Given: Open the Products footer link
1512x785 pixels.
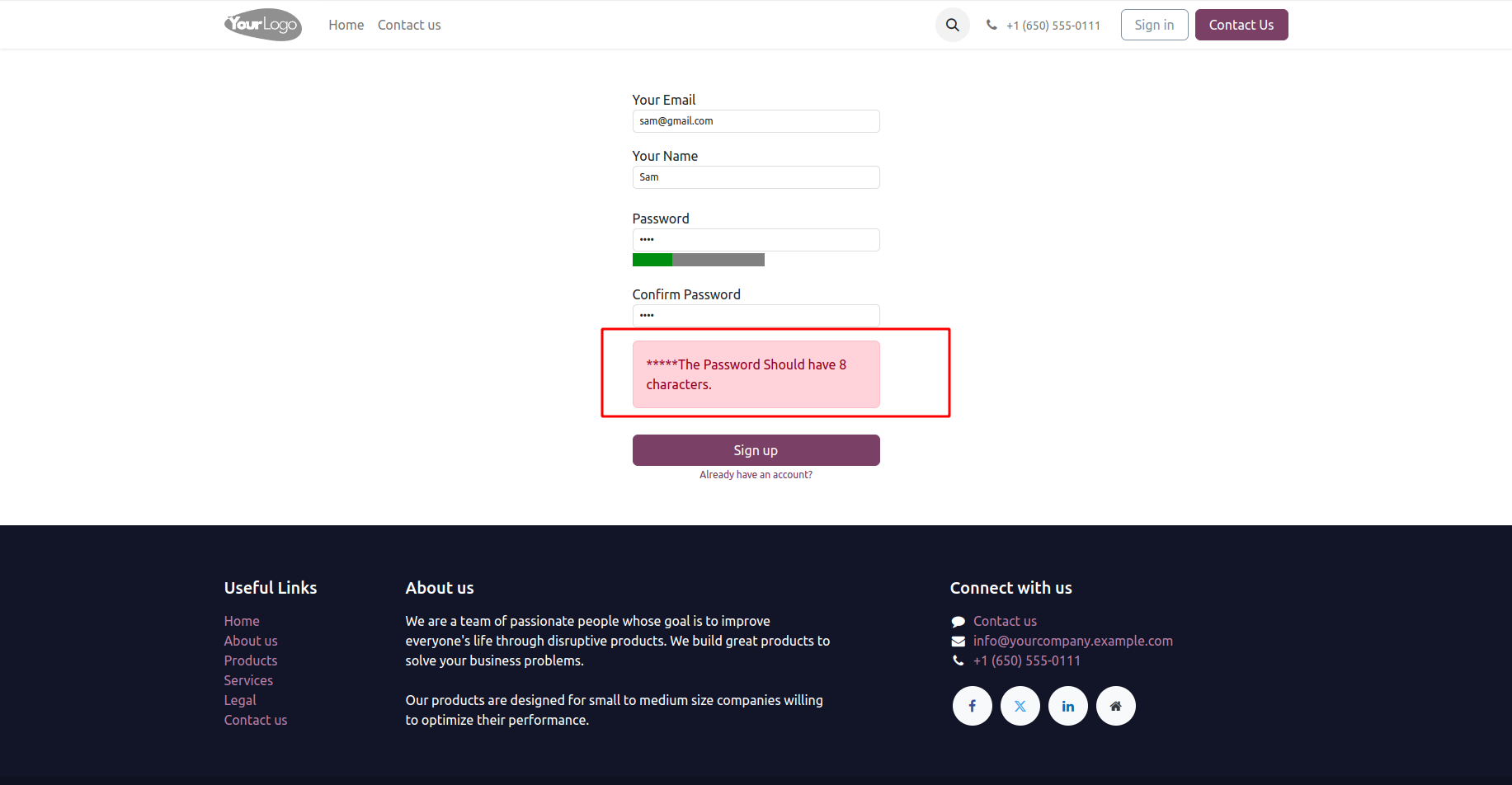Looking at the screenshot, I should click(x=251, y=660).
